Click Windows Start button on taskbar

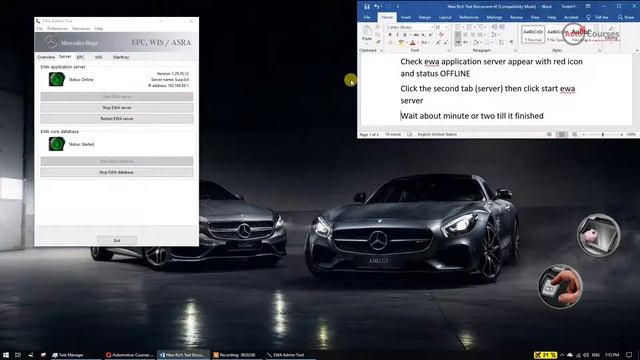6,355
